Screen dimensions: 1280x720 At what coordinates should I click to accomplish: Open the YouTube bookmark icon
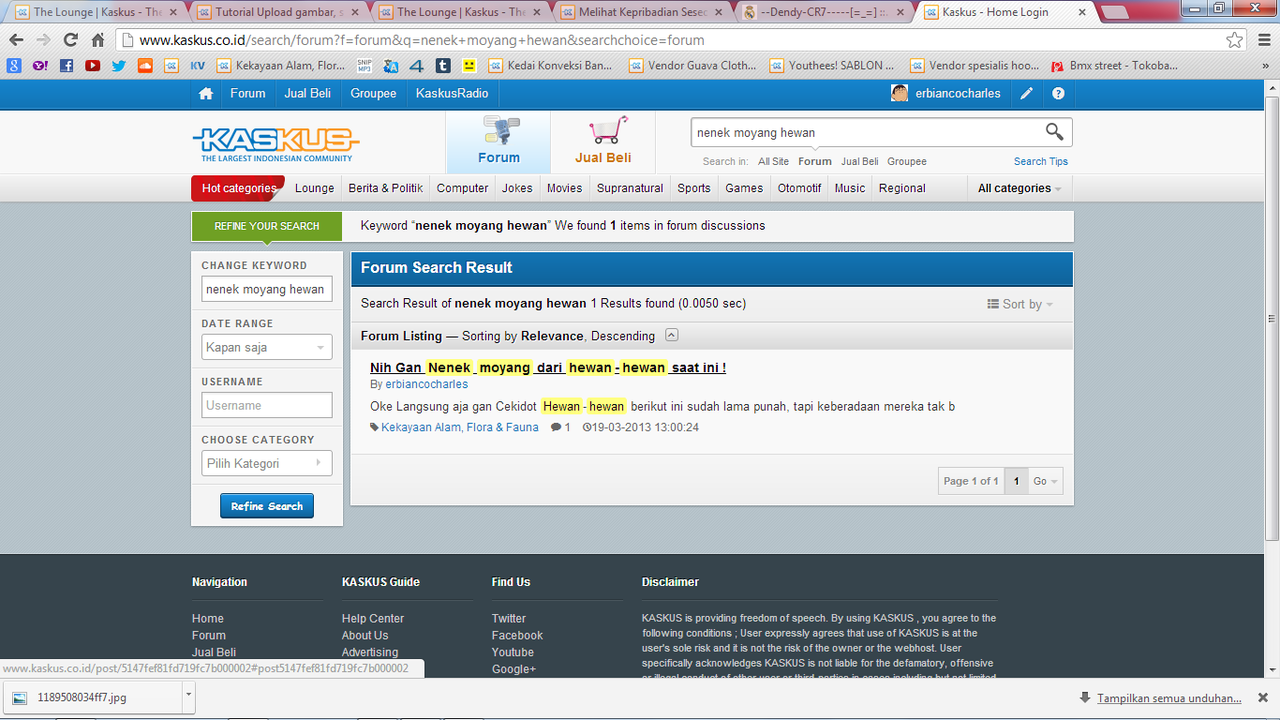coord(93,66)
